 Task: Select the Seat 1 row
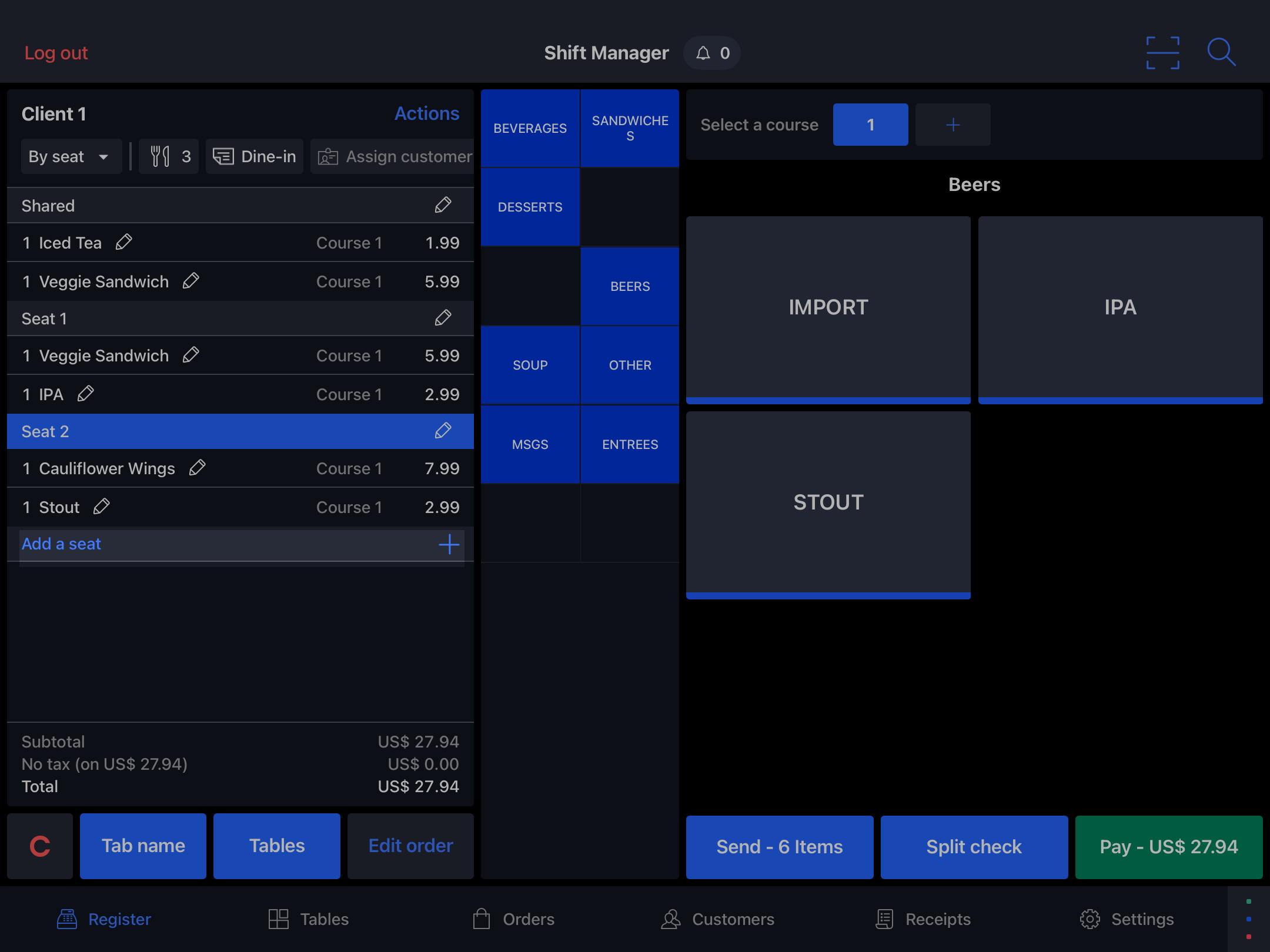click(223, 319)
